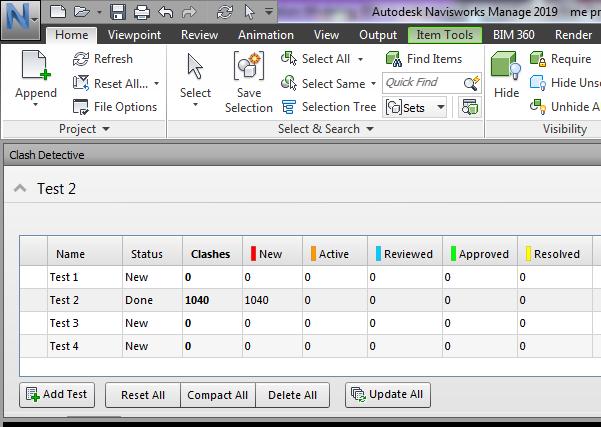601x427 pixels.
Task: Open File Options
Action: click(115, 107)
